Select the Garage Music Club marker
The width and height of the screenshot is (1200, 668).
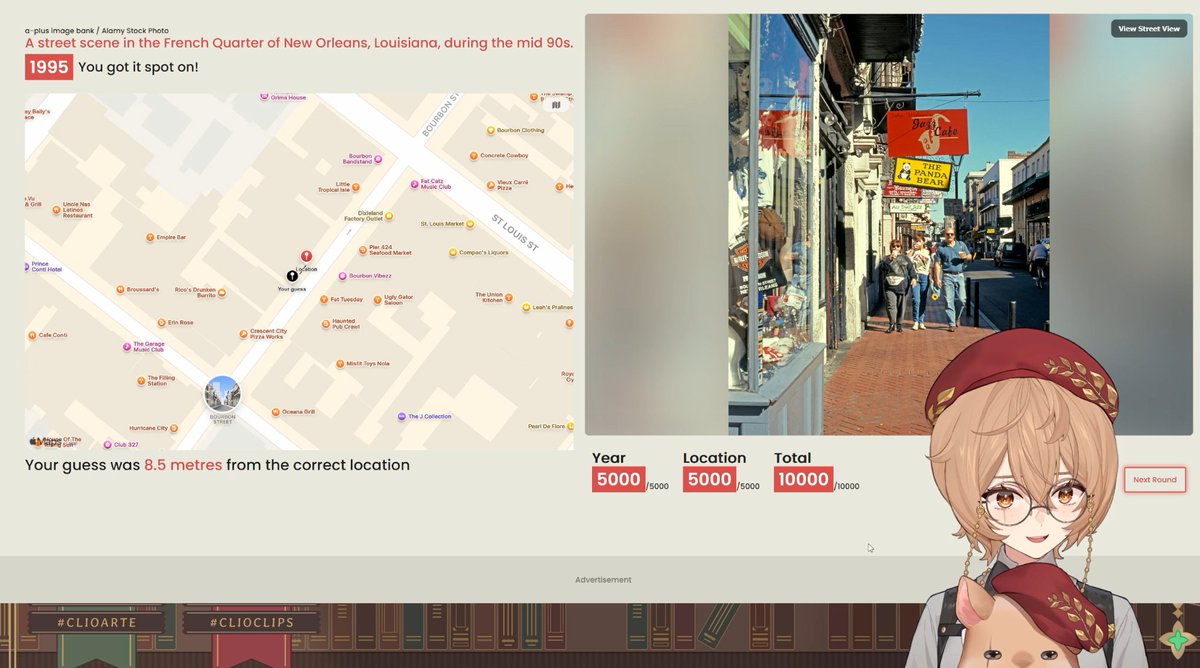coord(126,346)
